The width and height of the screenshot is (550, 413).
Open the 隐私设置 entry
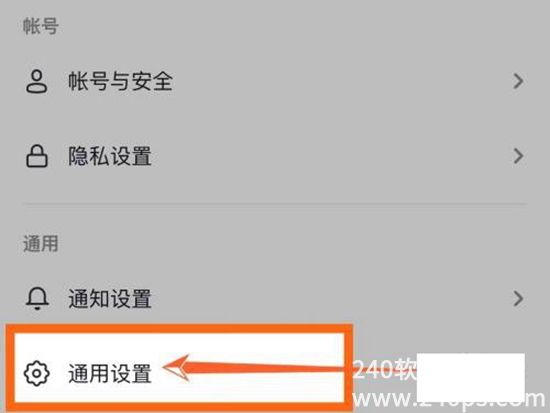pyautogui.click(x=275, y=156)
